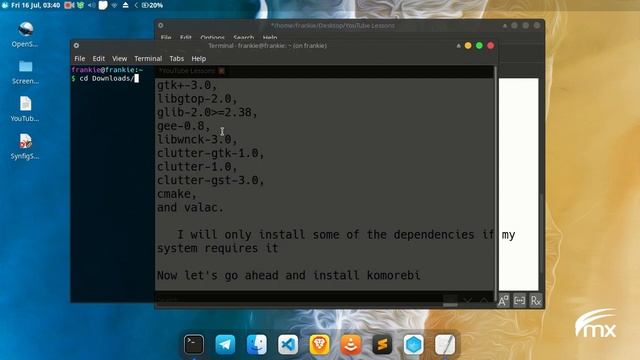Click the blue hexagon app dock icon
Screen dimensions: 640x360
(413, 344)
